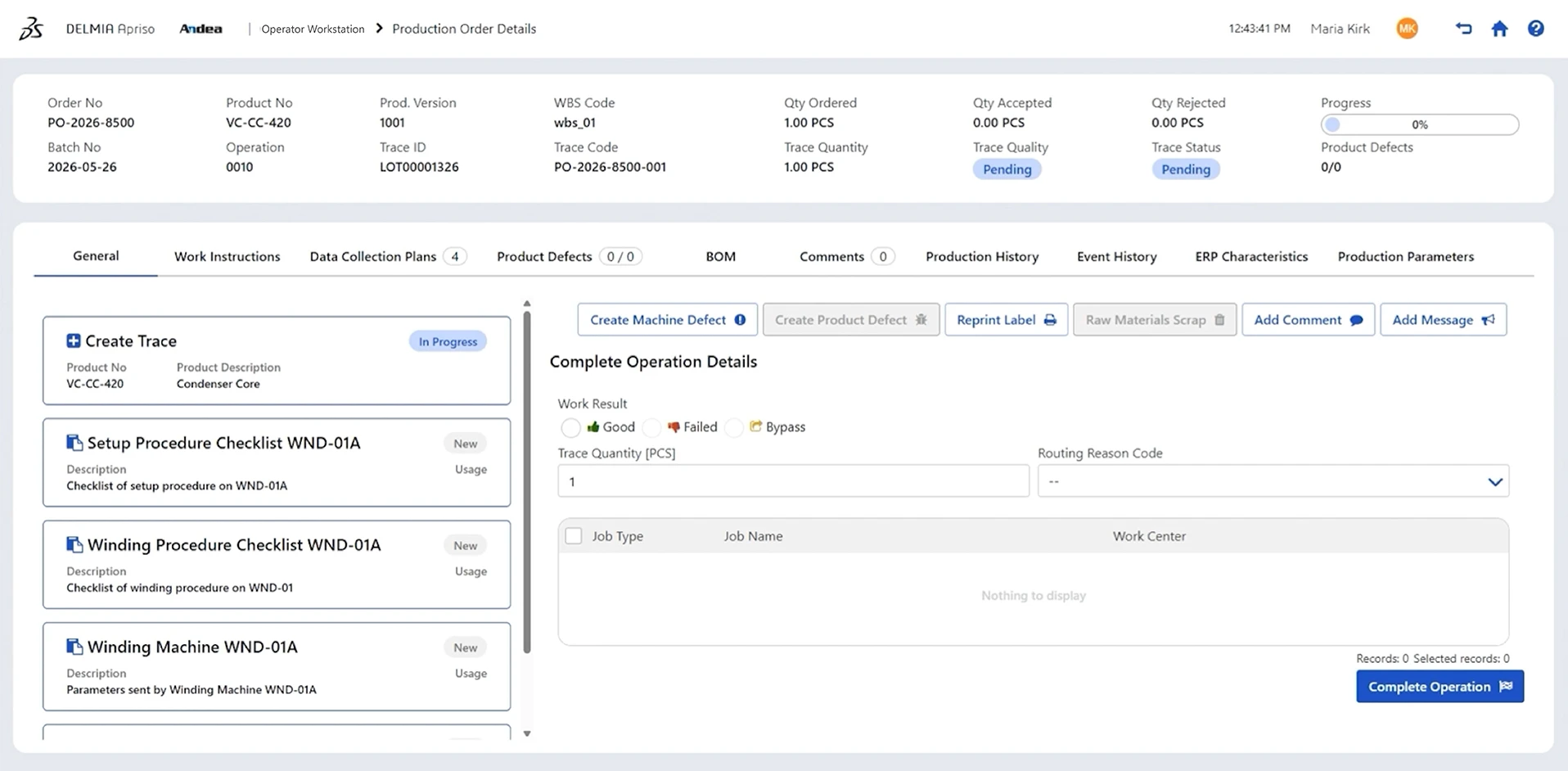Viewport: 1568px width, 771px height.
Task: Click the Winding Procedure Checklist WND-01A title
Action: 234,545
